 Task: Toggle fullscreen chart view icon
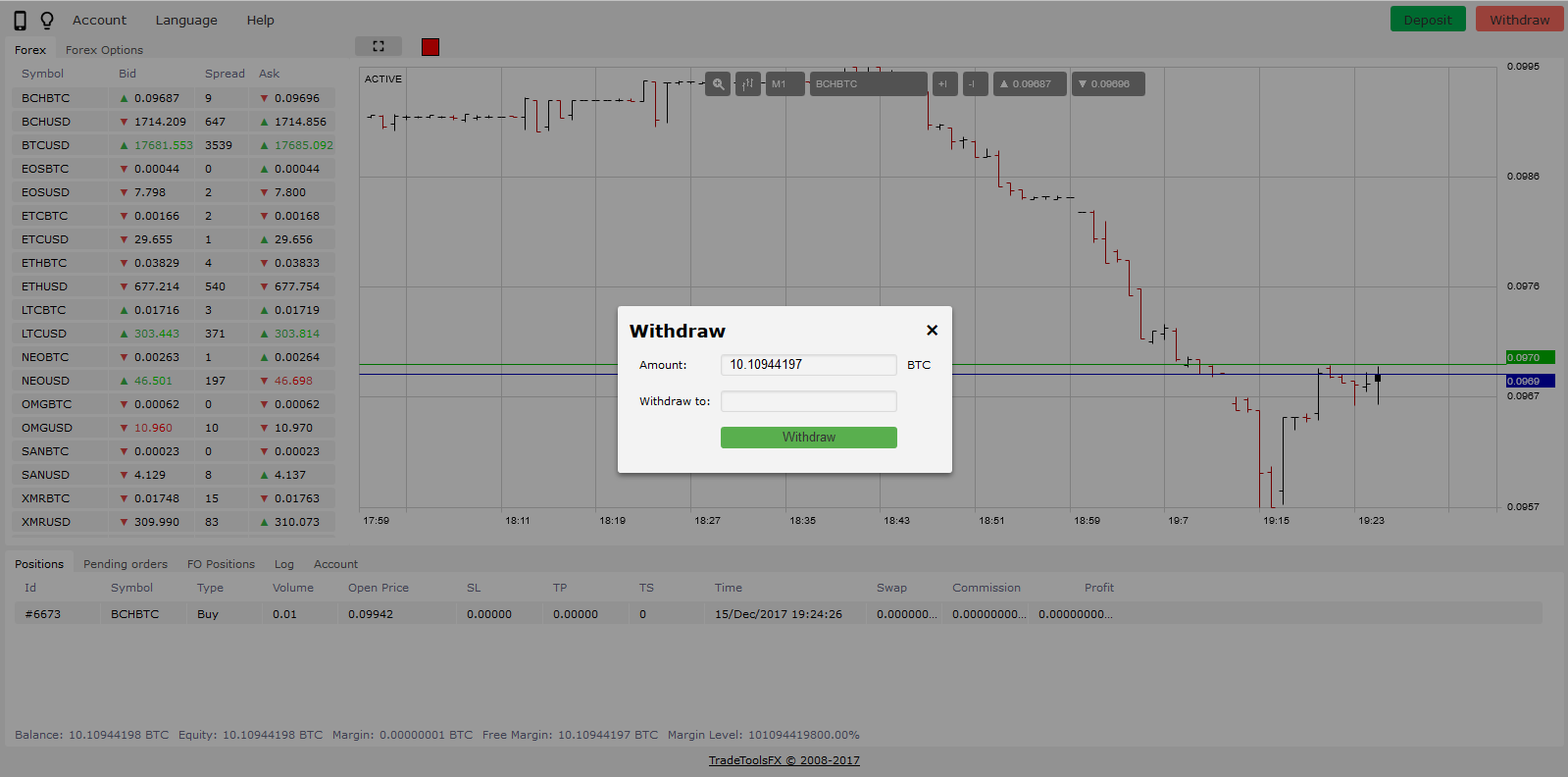pos(379,46)
